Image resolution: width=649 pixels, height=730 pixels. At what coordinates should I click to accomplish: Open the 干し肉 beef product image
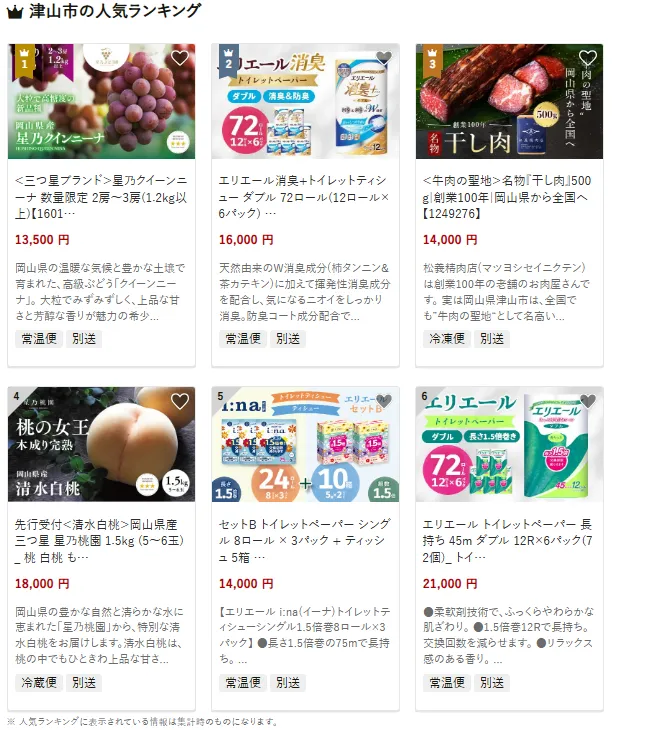(x=509, y=101)
